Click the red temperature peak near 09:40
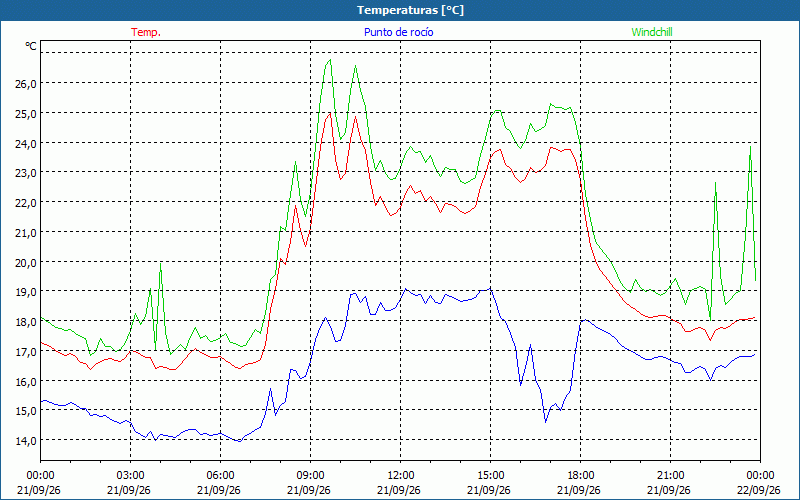The width and height of the screenshot is (800, 500). tap(330, 113)
